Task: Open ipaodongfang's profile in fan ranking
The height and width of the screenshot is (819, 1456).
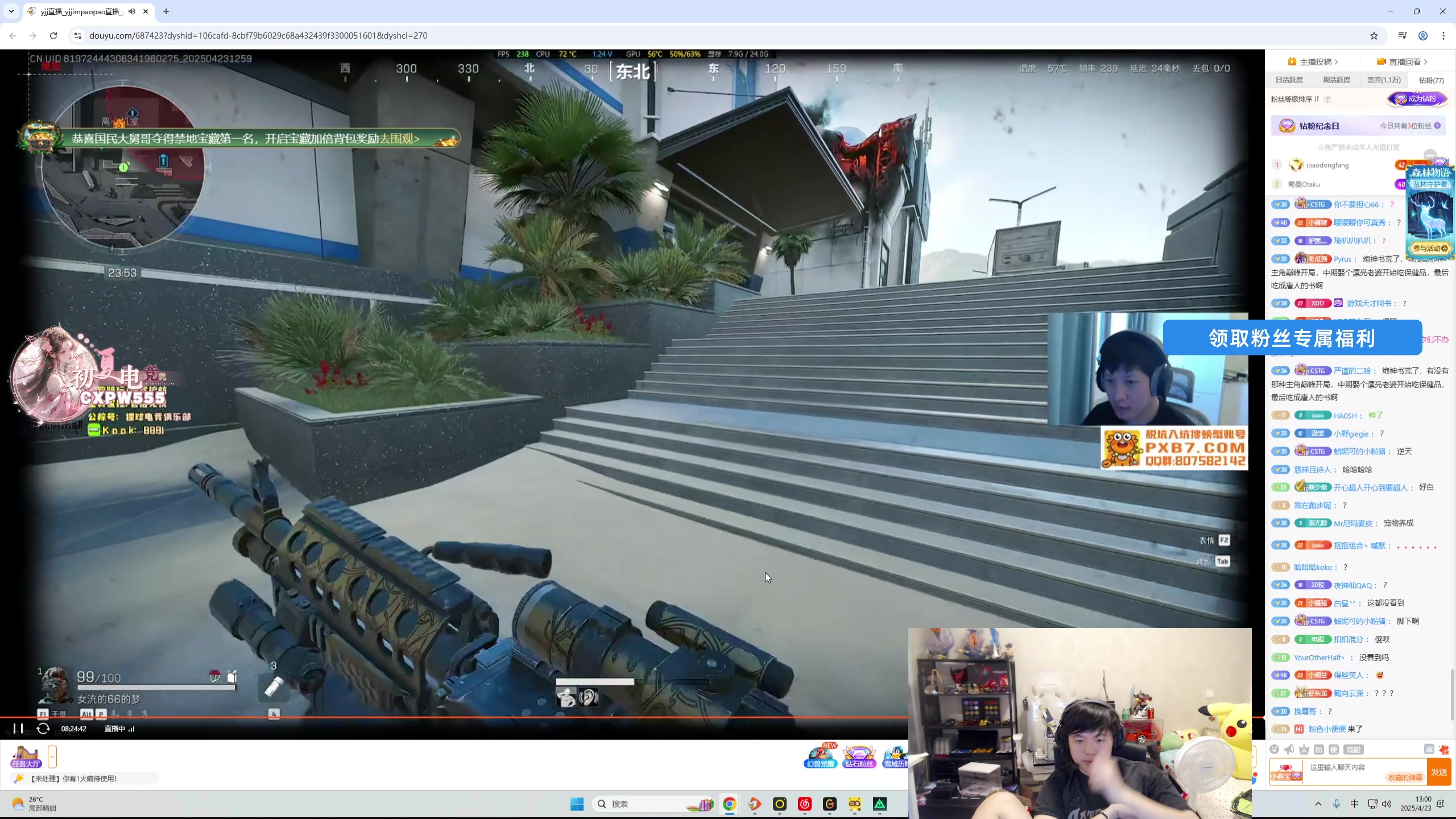Action: point(1327,165)
